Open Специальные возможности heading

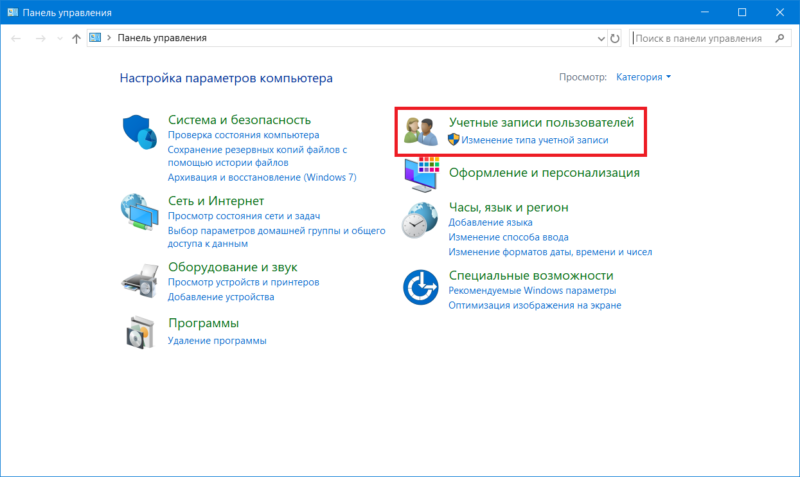531,275
